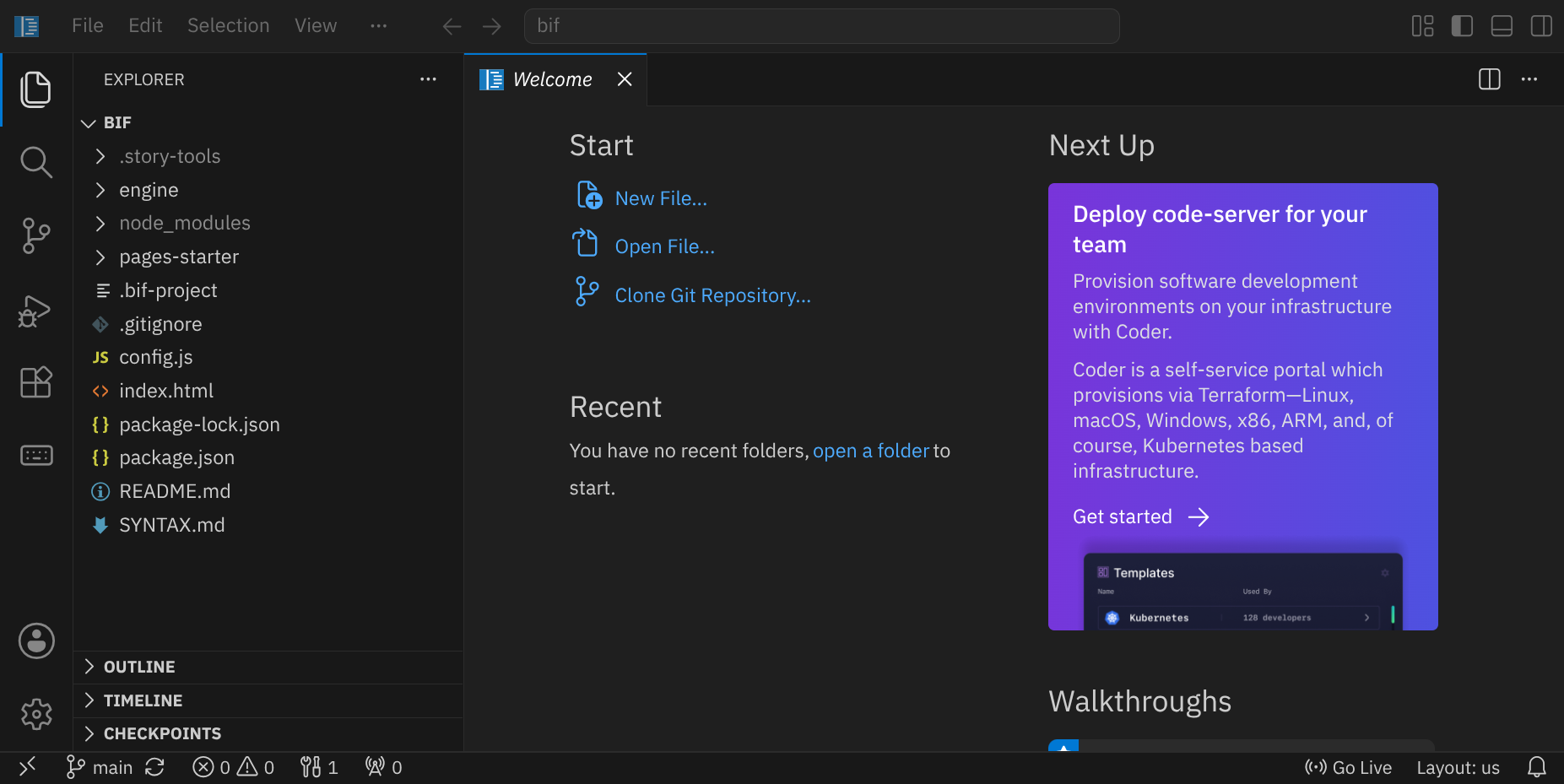Click the radio tower status showing 0
This screenshot has width=1564, height=784.
pyautogui.click(x=383, y=767)
